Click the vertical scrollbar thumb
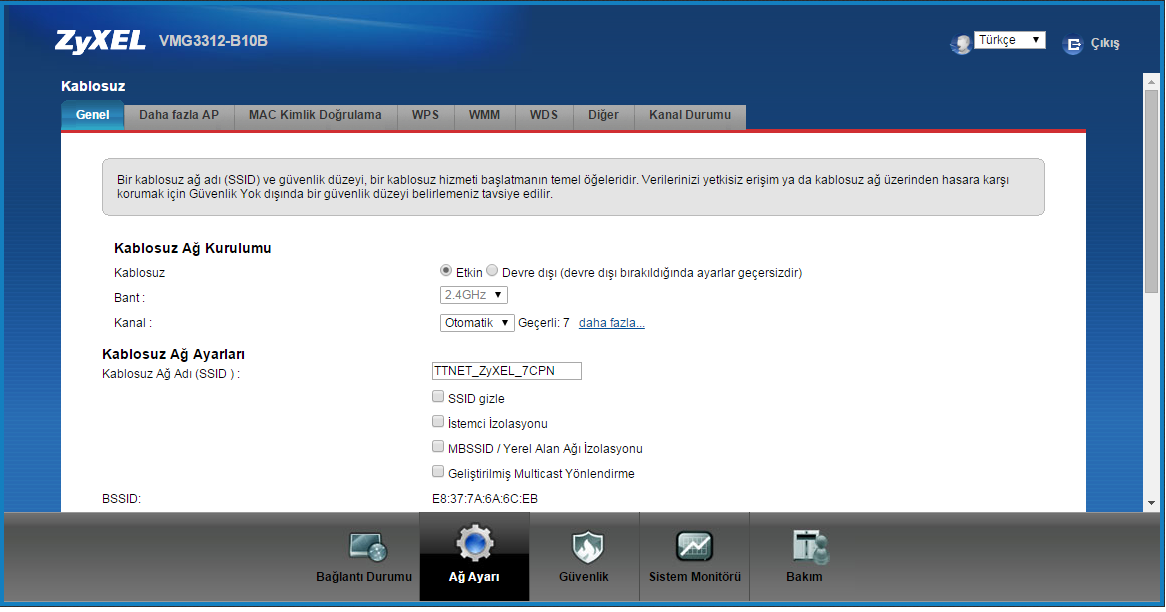The image size is (1166, 612). pos(1151,190)
